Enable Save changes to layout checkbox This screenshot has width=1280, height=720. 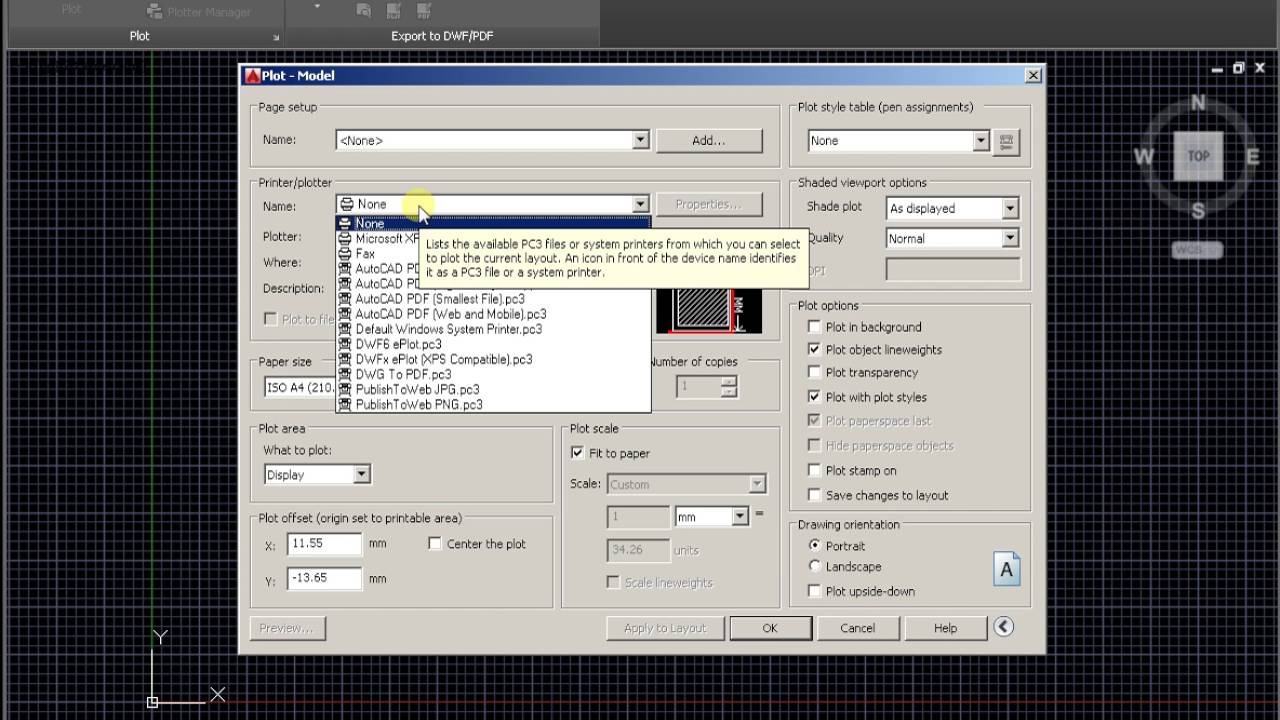pos(814,495)
